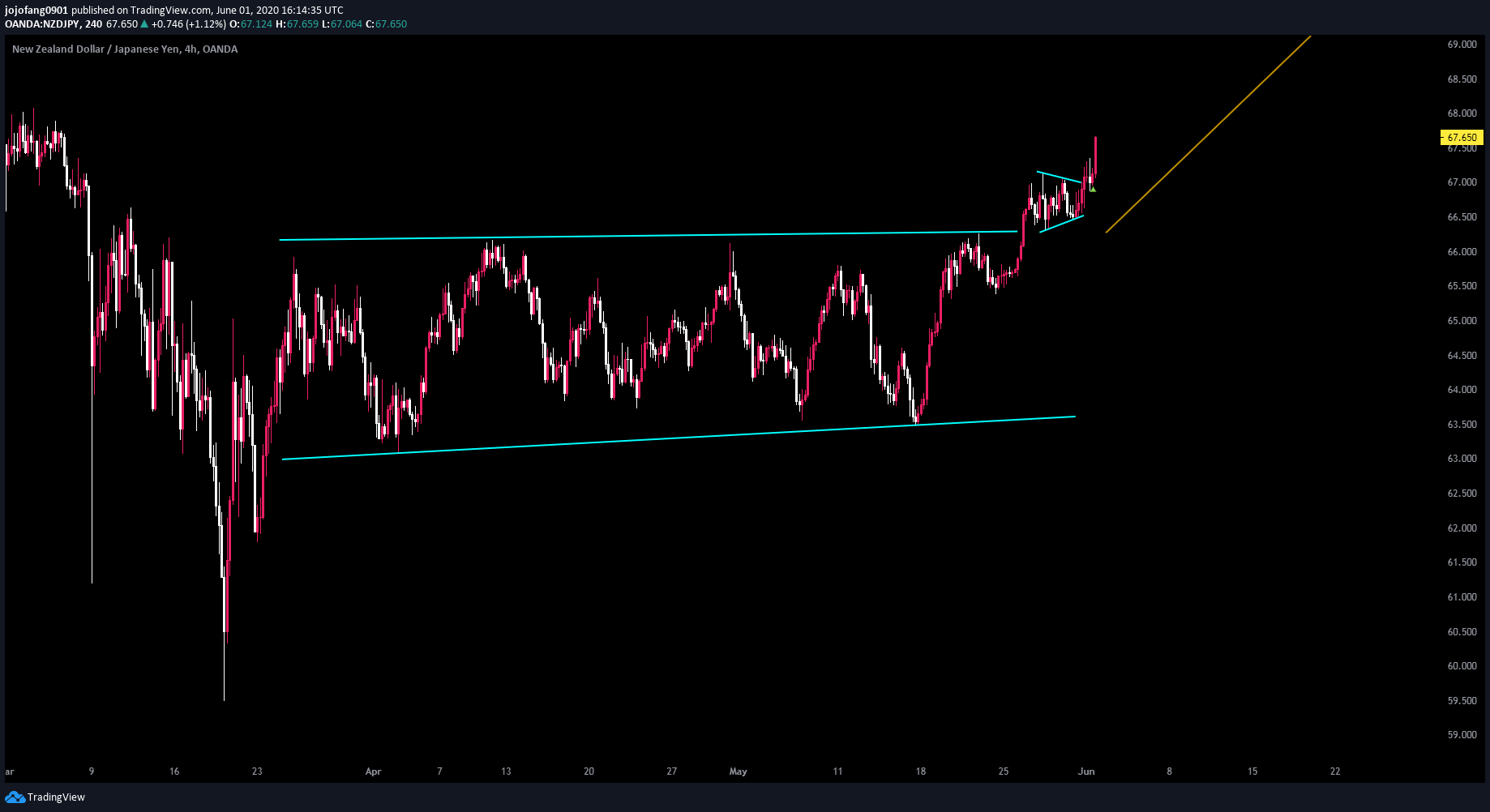This screenshot has height=812, width=1490.
Task: Click the 64.000 price axis label
Action: (1462, 390)
